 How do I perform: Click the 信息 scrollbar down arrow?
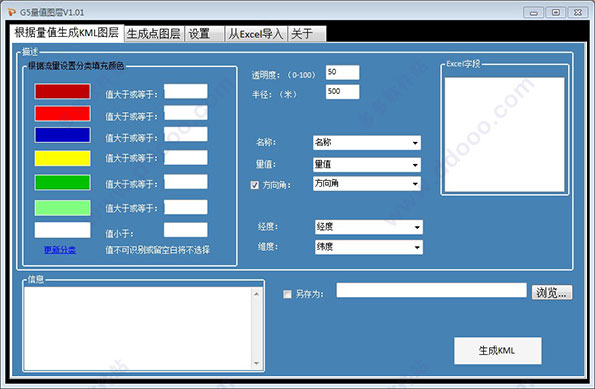pos(257,364)
